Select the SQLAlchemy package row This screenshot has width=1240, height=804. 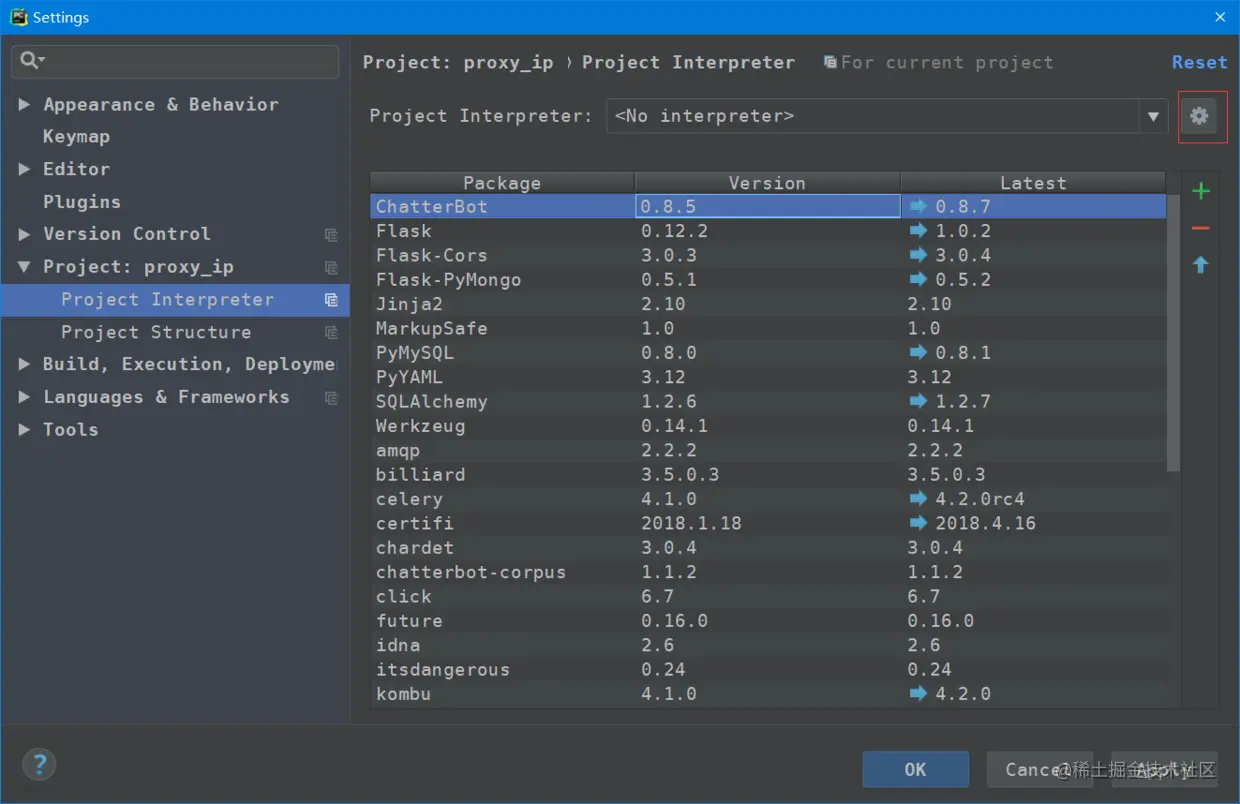coord(768,401)
